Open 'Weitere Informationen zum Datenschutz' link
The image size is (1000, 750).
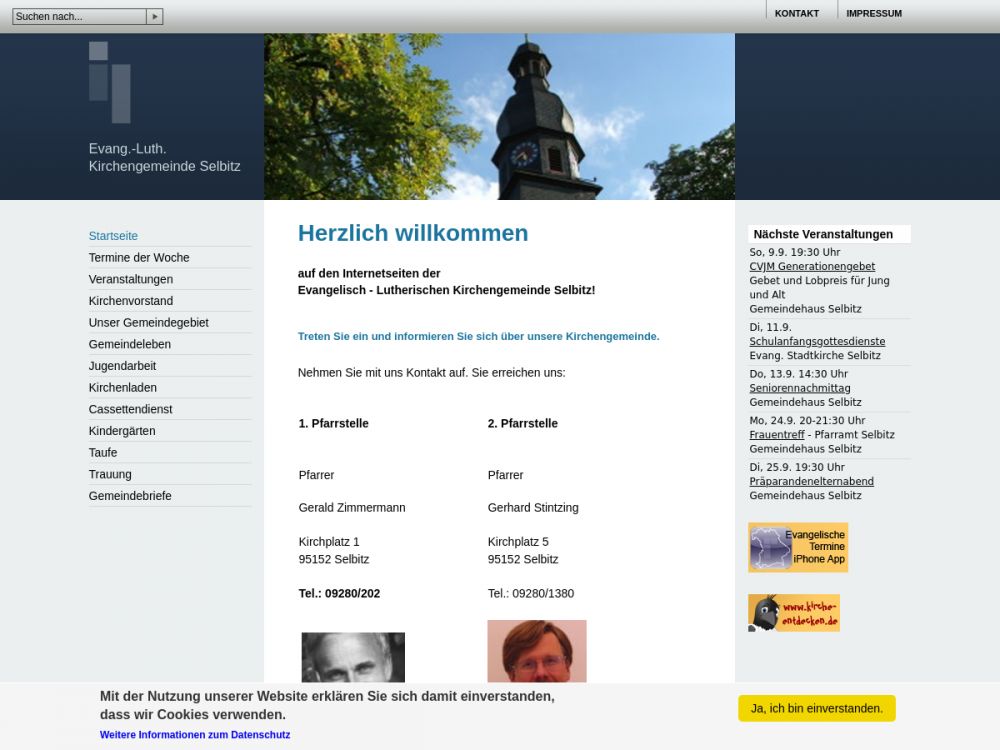195,735
